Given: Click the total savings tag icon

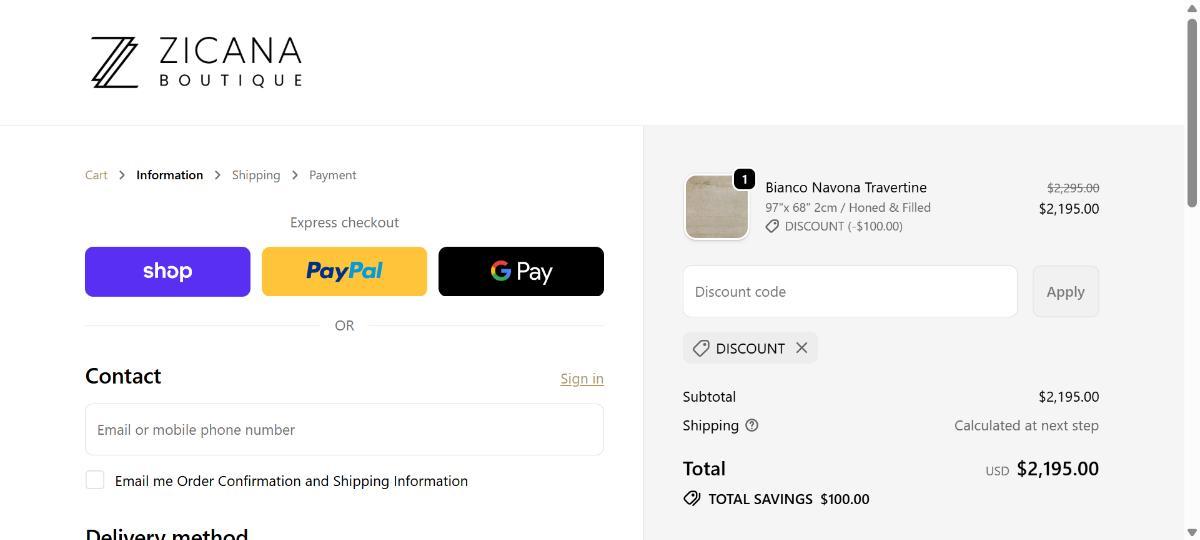Looking at the screenshot, I should 691,498.
